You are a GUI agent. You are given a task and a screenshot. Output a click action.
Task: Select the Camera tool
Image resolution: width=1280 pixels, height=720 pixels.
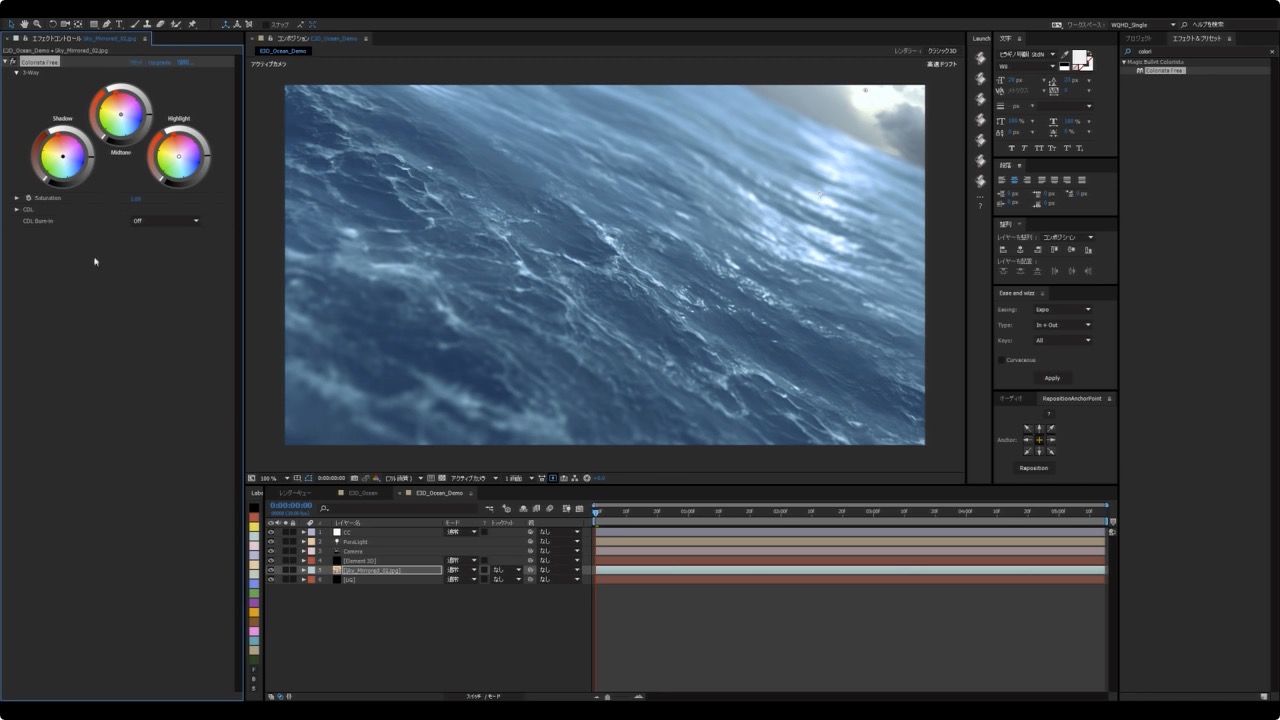(x=64, y=24)
